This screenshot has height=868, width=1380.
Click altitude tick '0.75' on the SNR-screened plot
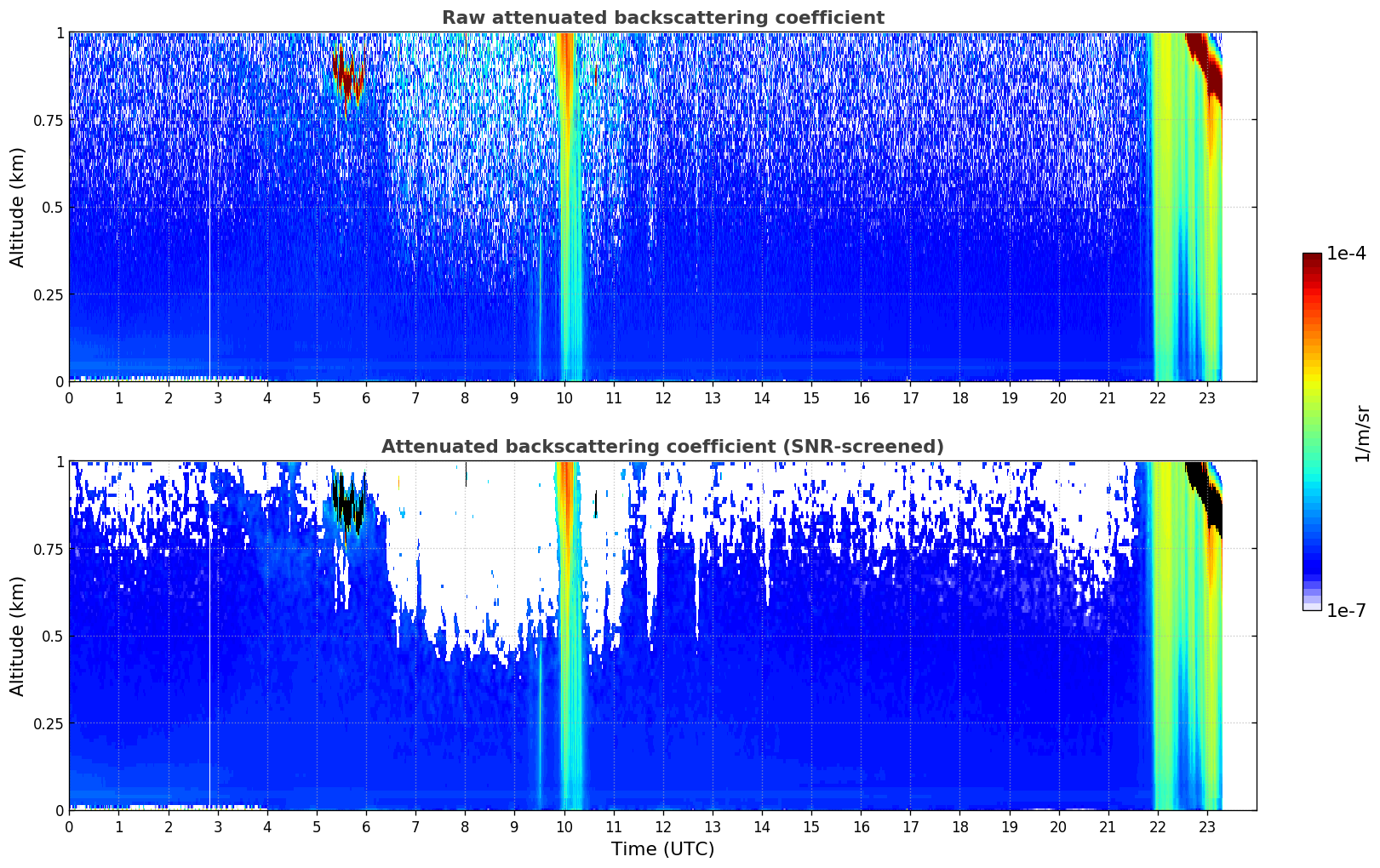[x=49, y=549]
